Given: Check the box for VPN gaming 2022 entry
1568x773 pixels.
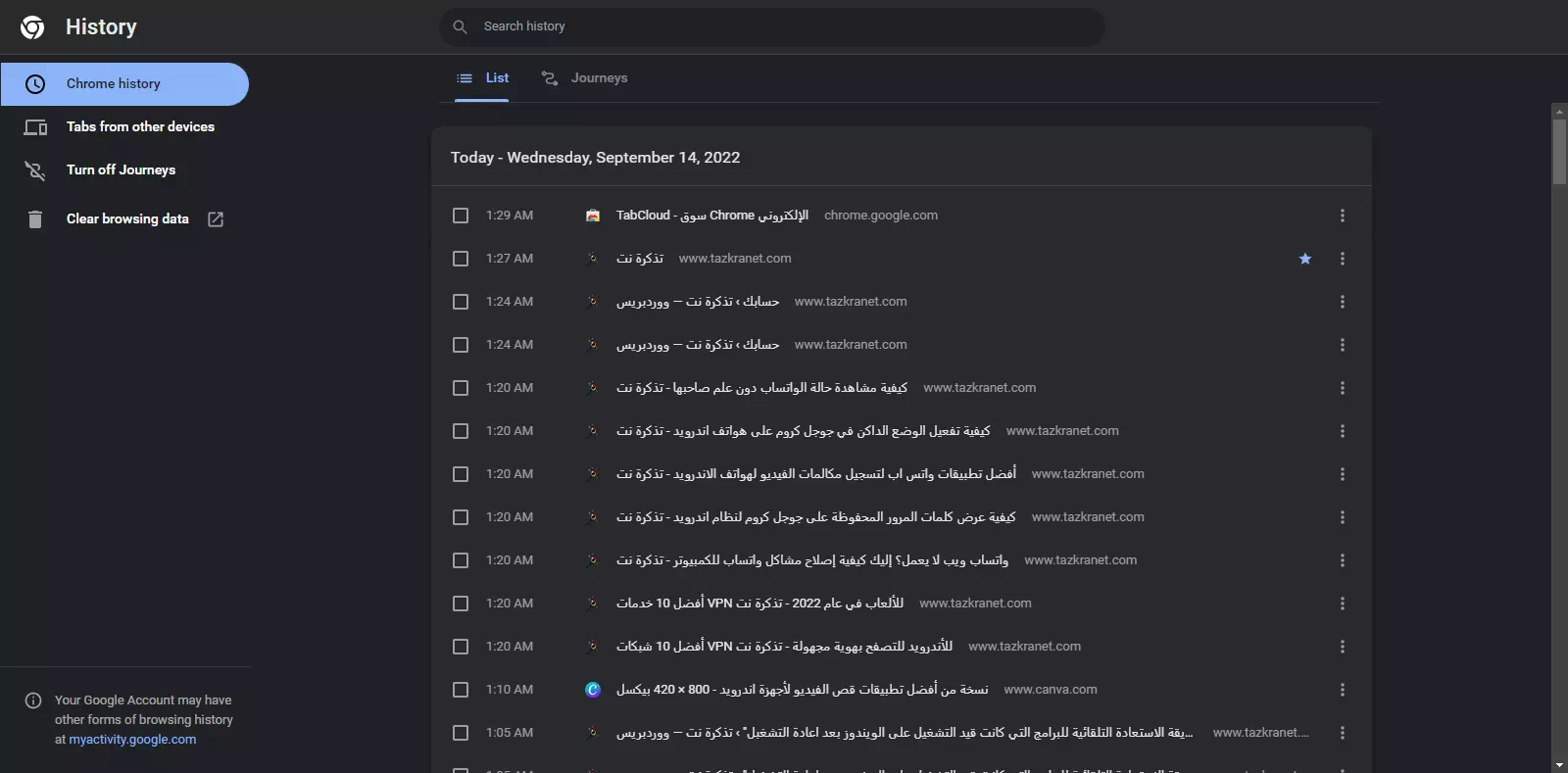Looking at the screenshot, I should (461, 604).
